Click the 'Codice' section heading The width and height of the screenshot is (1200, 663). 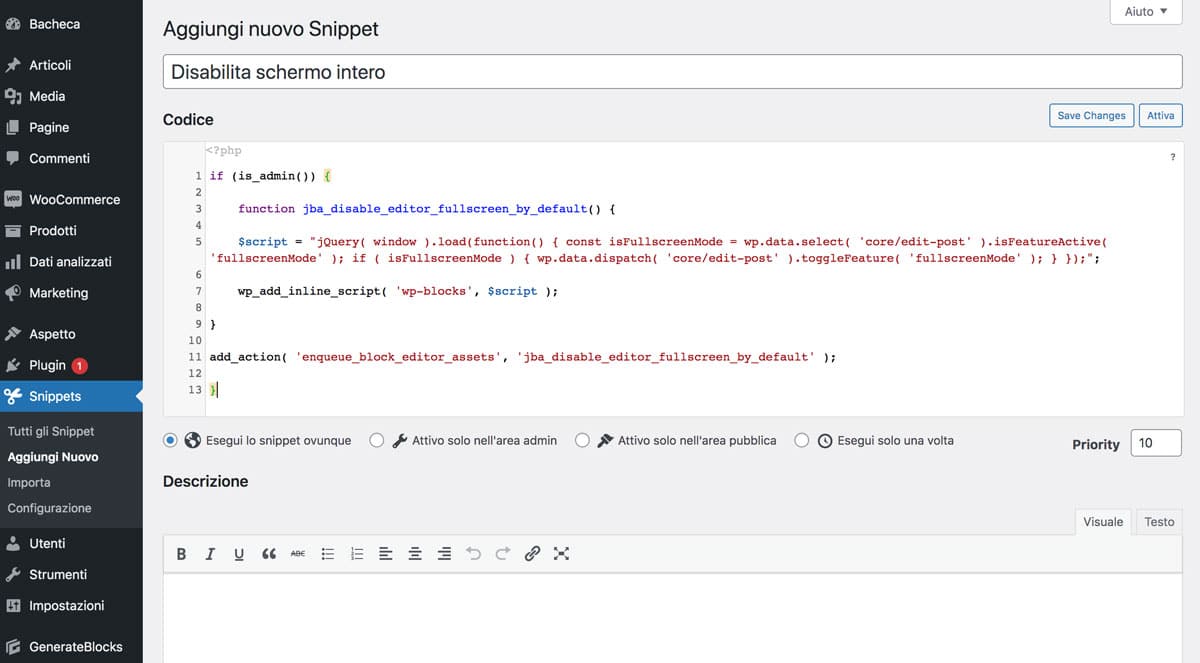tap(188, 119)
